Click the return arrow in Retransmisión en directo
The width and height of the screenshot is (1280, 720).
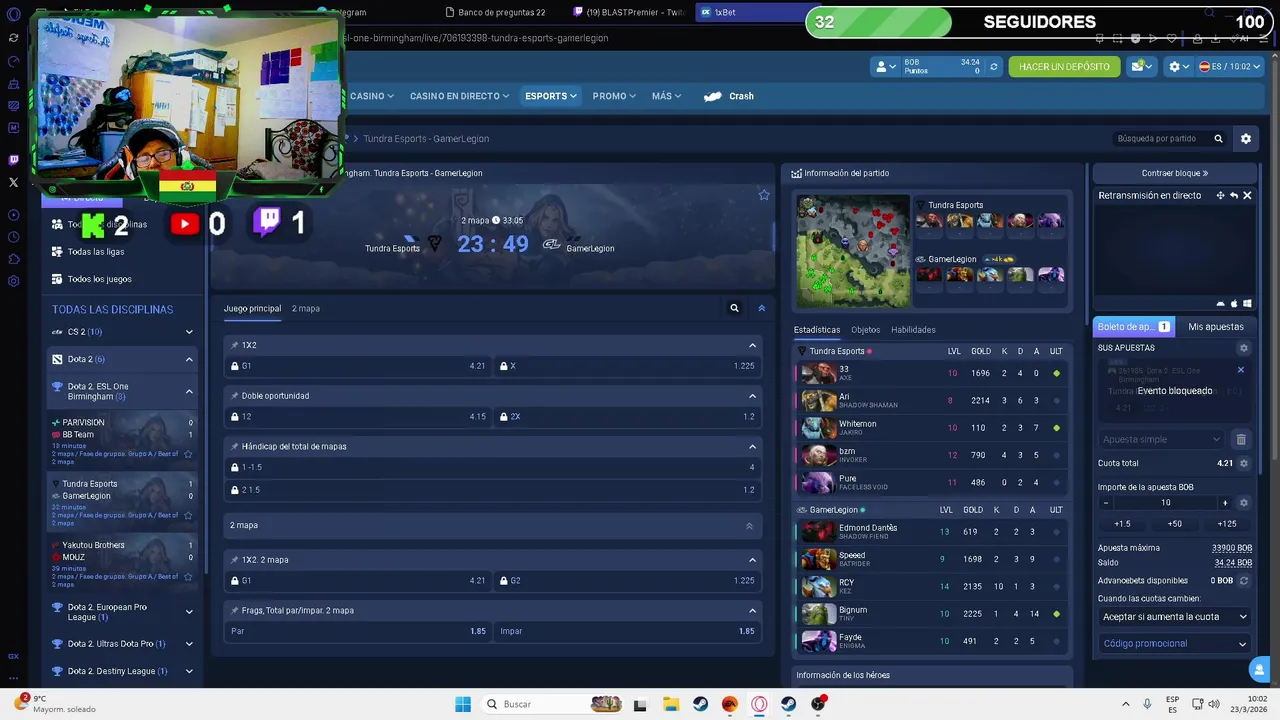(1234, 195)
